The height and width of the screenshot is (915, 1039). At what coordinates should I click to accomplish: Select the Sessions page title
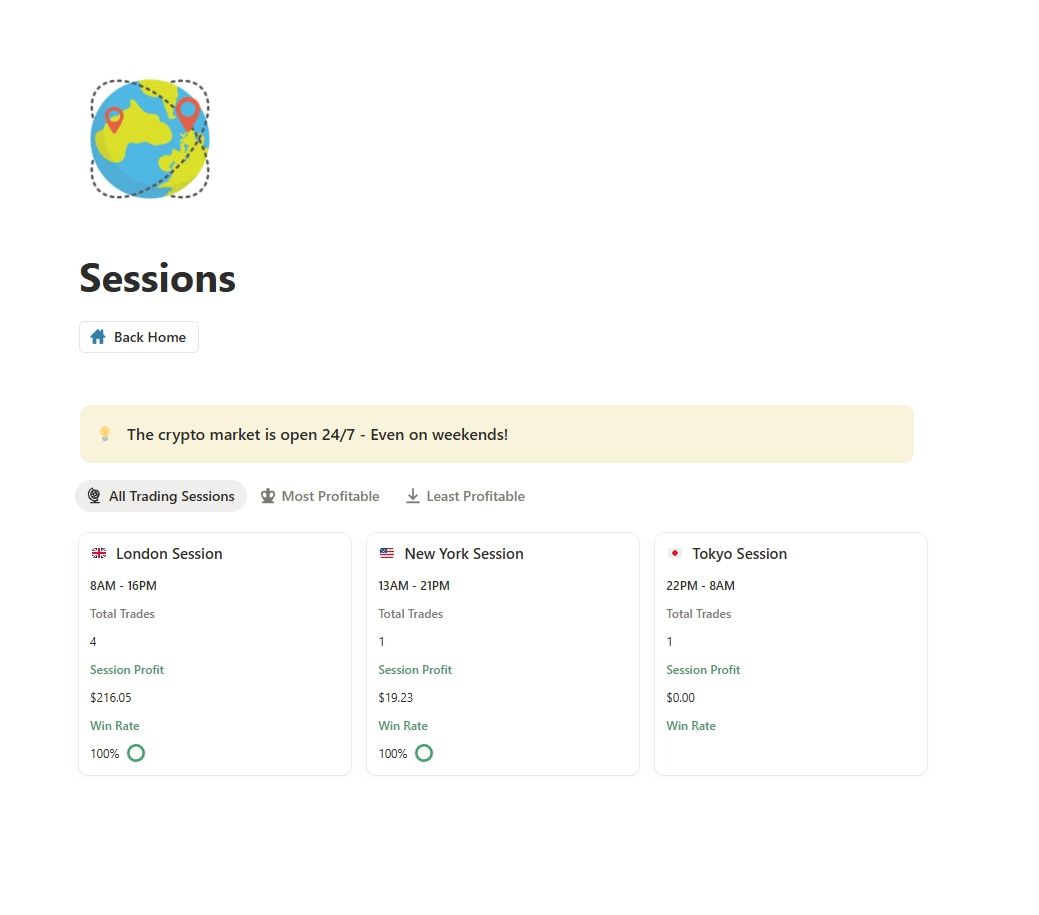coord(156,278)
